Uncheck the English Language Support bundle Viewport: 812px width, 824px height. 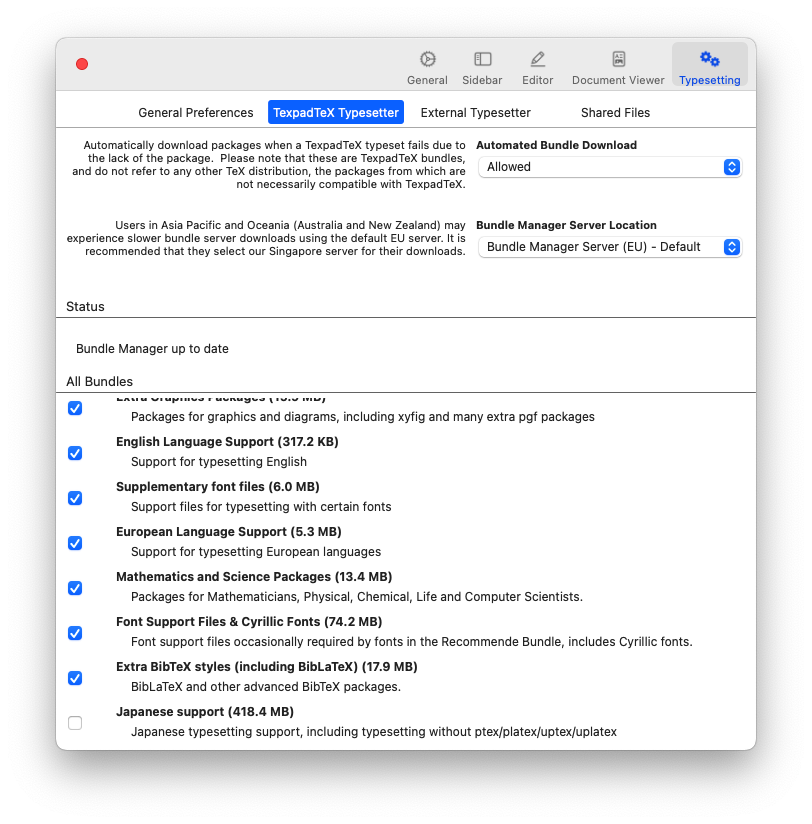coord(75,453)
